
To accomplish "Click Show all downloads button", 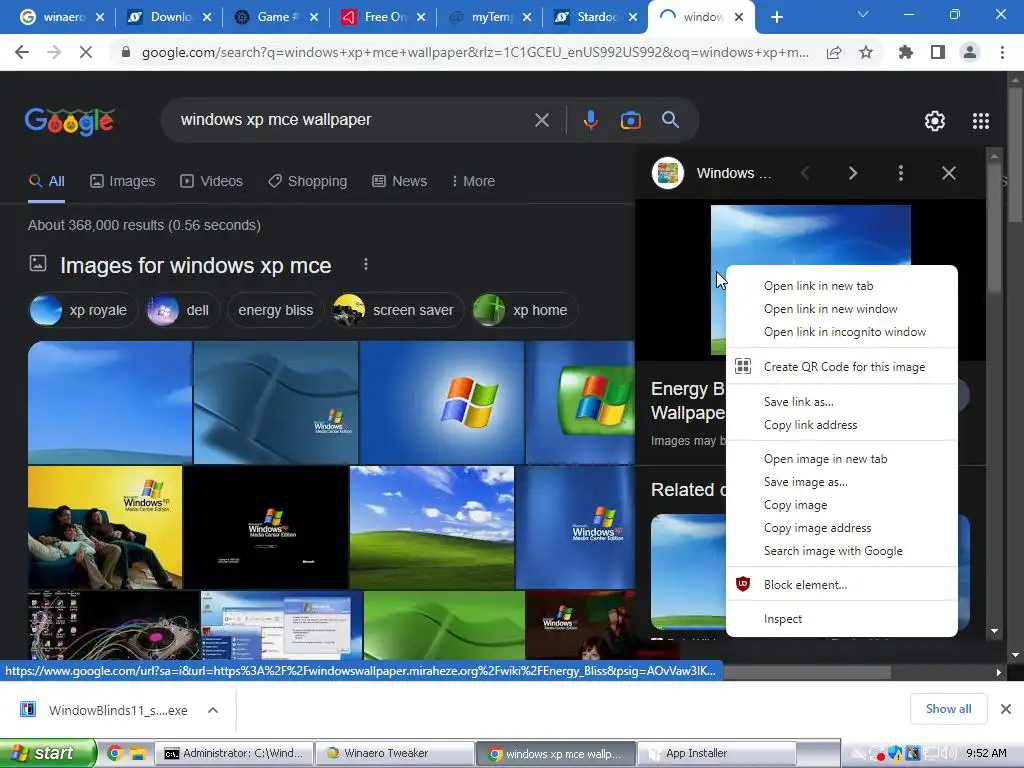I will click(948, 709).
